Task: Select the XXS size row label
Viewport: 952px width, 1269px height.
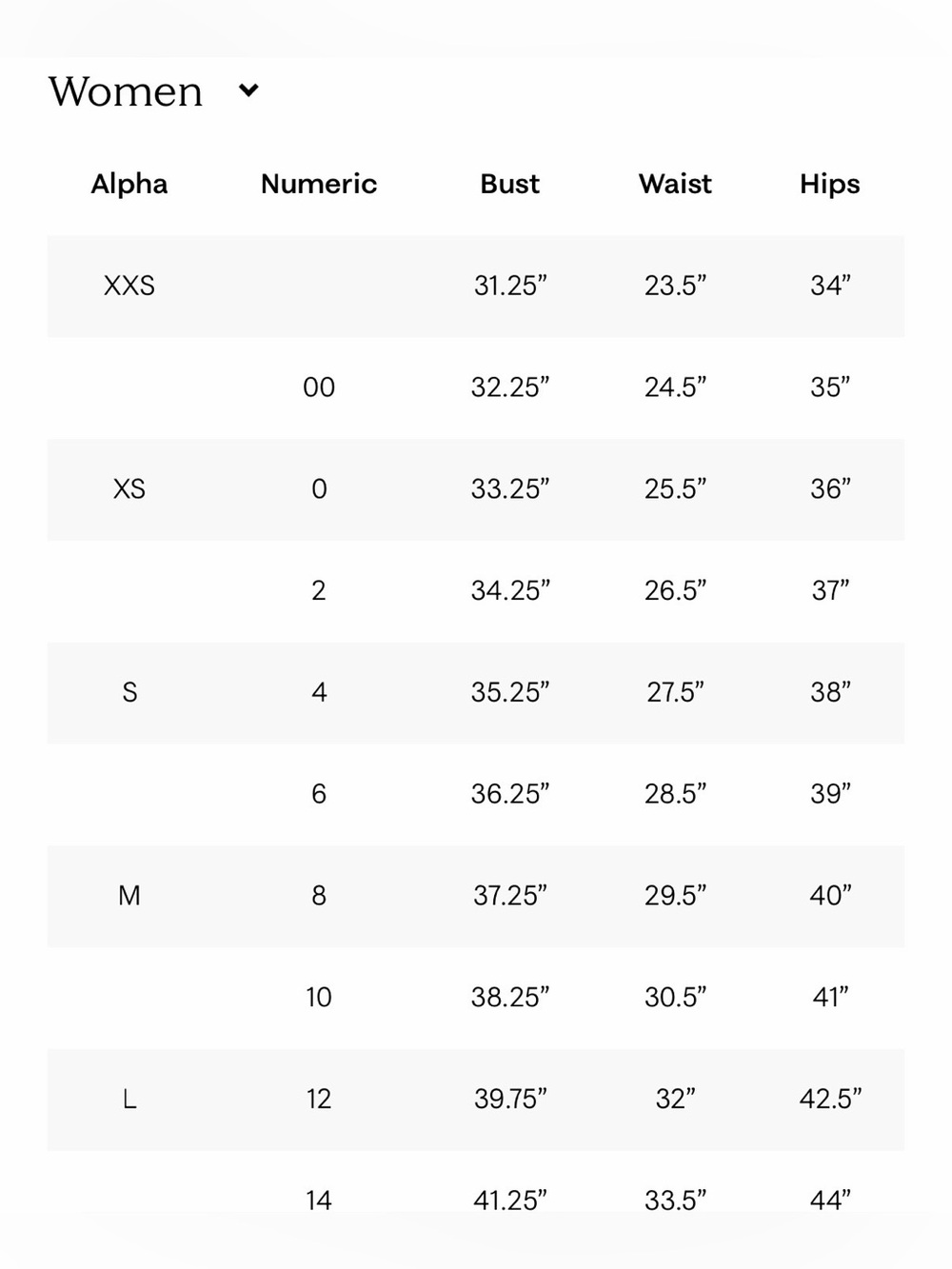Action: (x=129, y=286)
